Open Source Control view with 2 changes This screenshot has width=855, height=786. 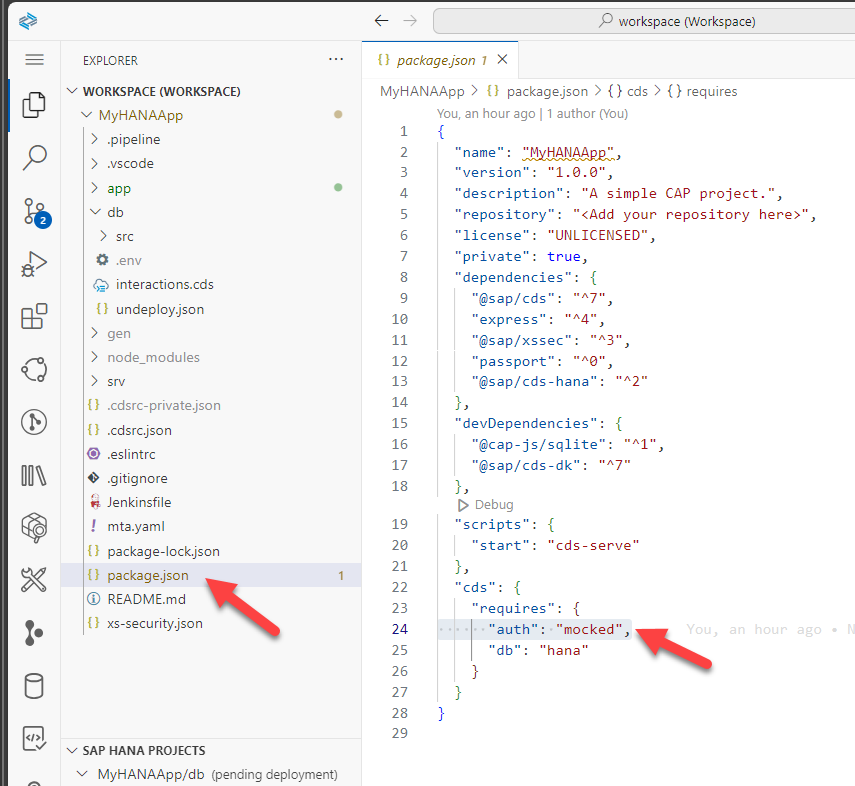point(36,212)
